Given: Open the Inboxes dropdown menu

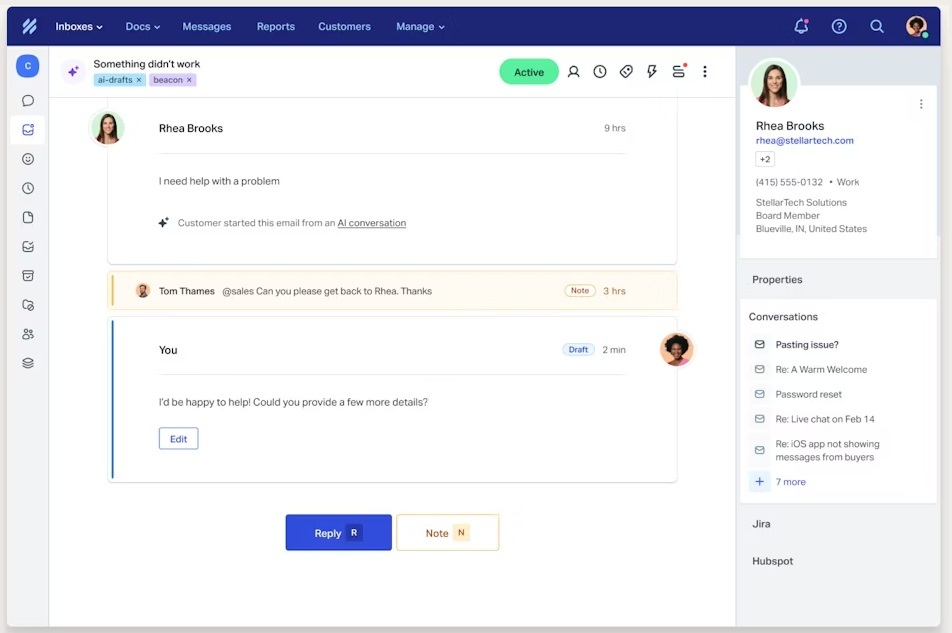Looking at the screenshot, I should pos(80,27).
